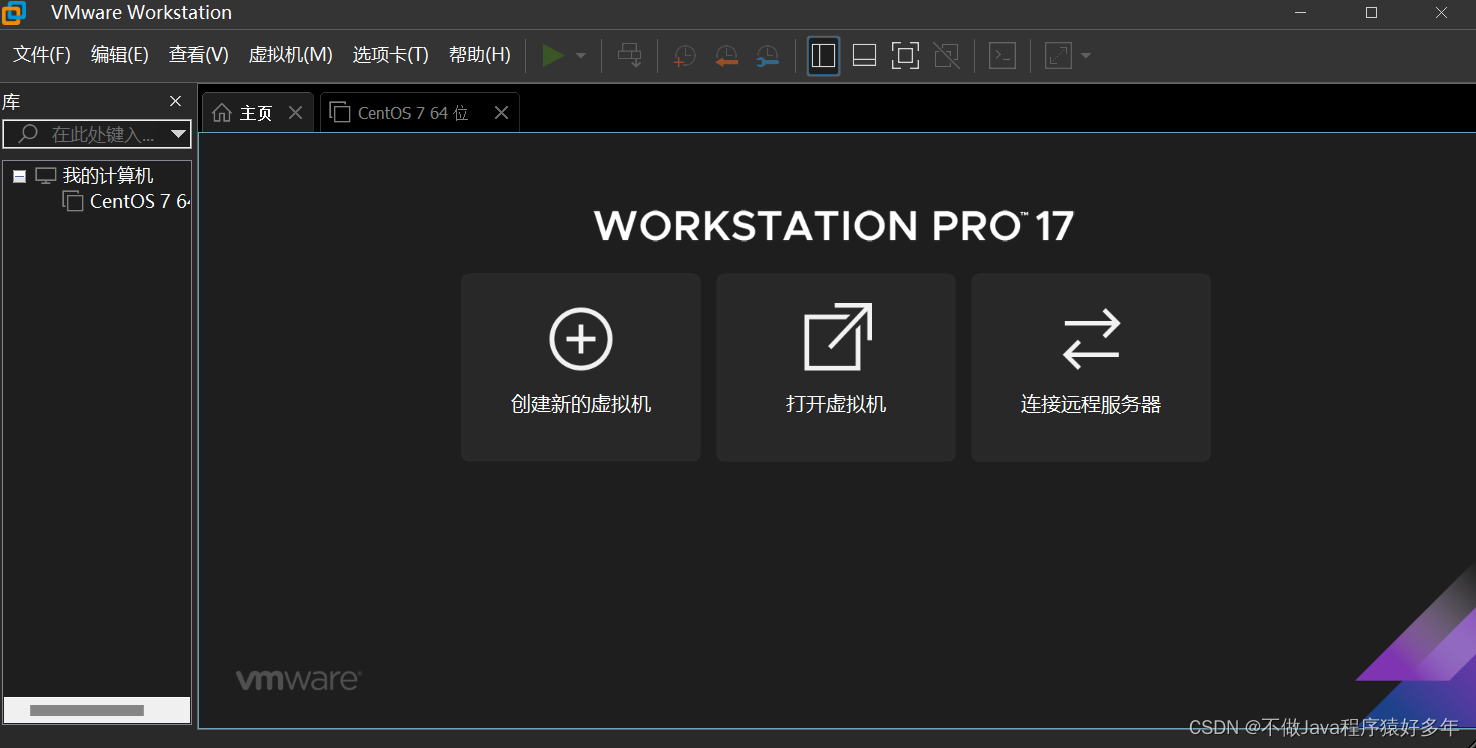
Task: Click the VMware Workstation title bar app icon
Action: (x=14, y=13)
